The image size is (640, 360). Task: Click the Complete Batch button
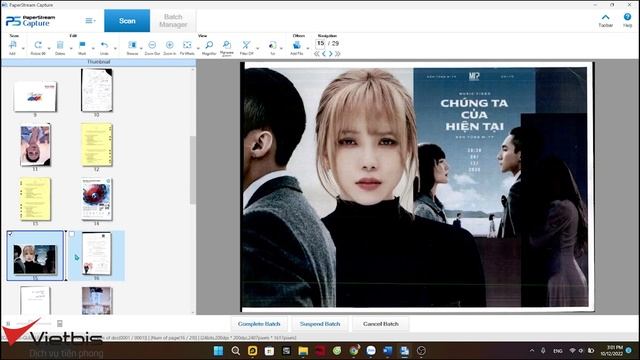[259, 324]
